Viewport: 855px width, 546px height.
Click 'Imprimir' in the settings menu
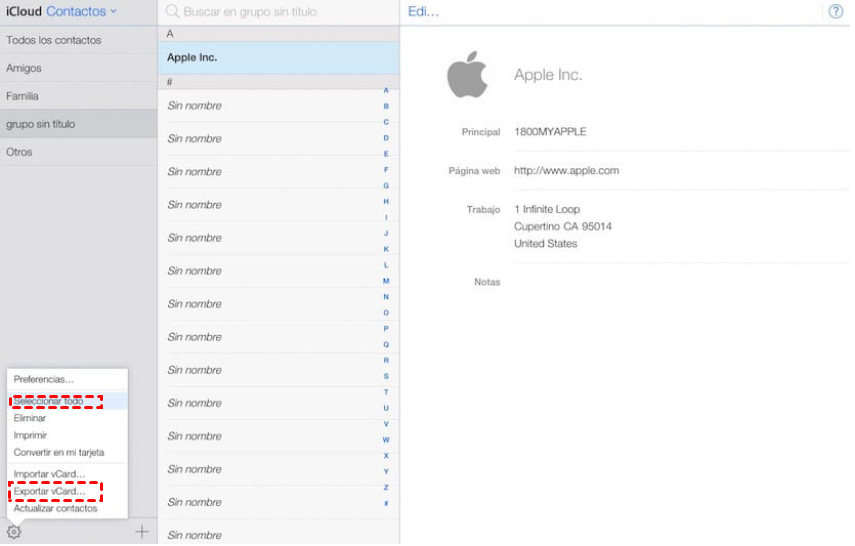(30, 435)
